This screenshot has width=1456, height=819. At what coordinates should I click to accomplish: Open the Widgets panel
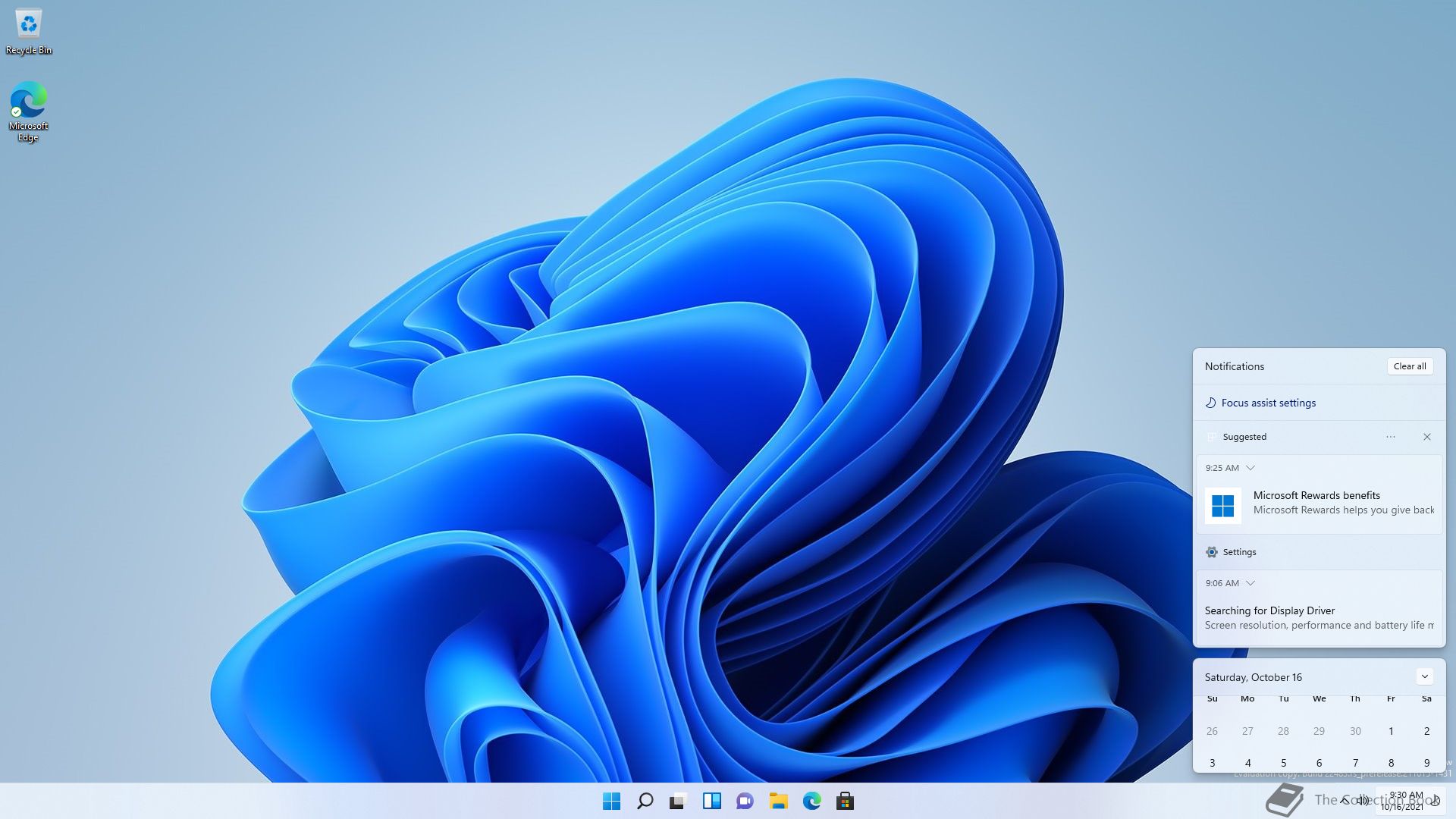[x=711, y=801]
